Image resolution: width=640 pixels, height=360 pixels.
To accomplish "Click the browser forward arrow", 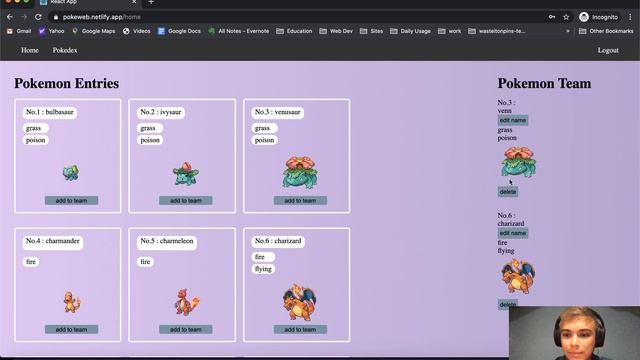I will (24, 17).
